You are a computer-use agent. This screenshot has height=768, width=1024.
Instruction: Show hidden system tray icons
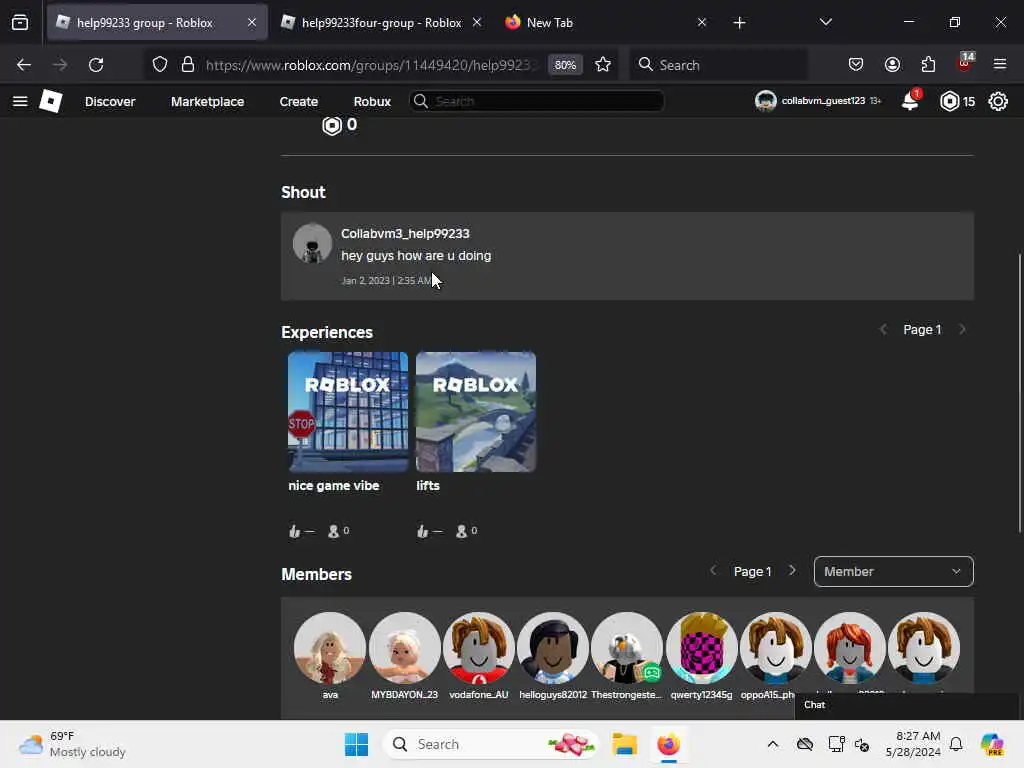pyautogui.click(x=773, y=744)
